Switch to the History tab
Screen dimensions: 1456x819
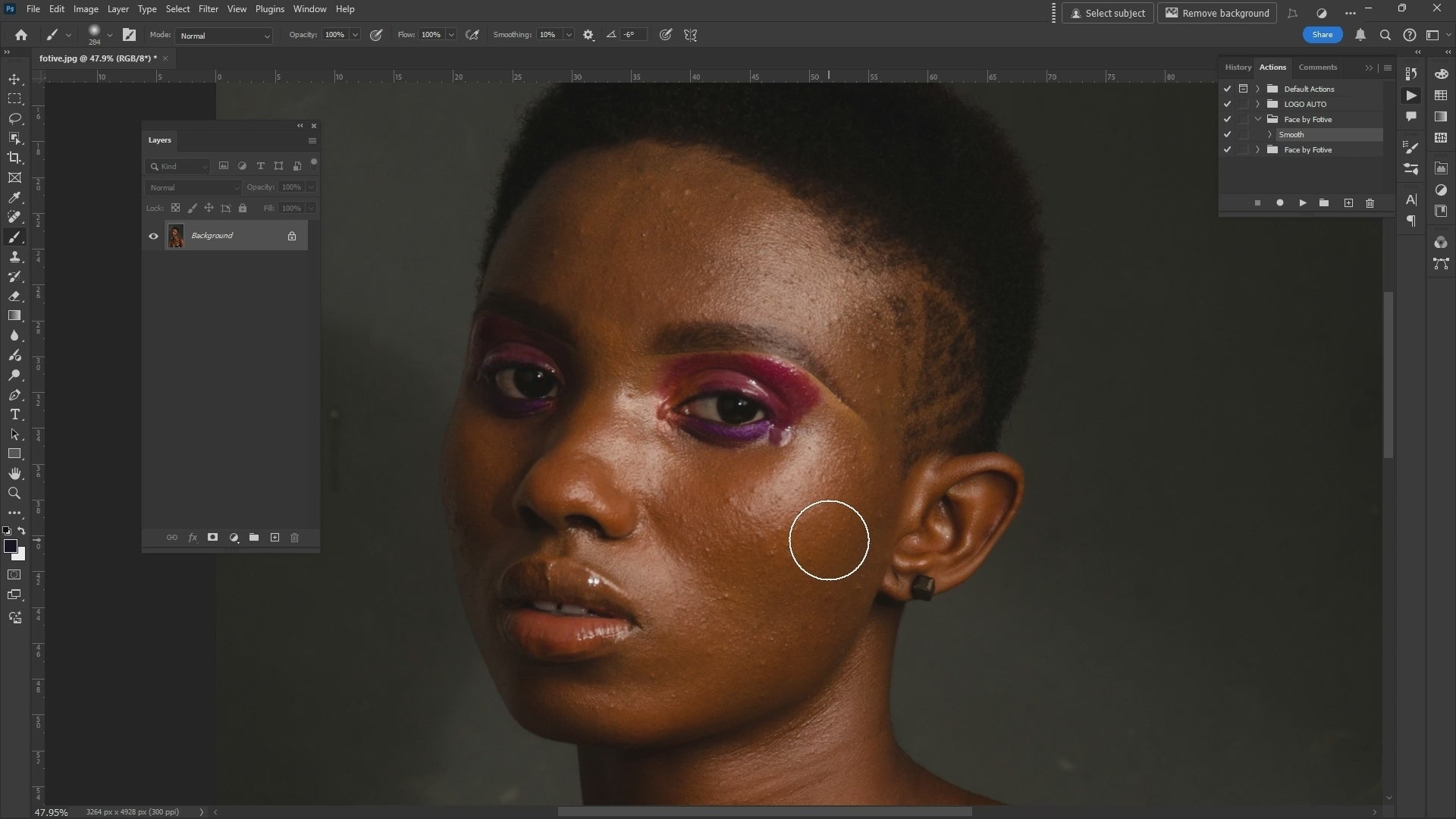[x=1238, y=67]
